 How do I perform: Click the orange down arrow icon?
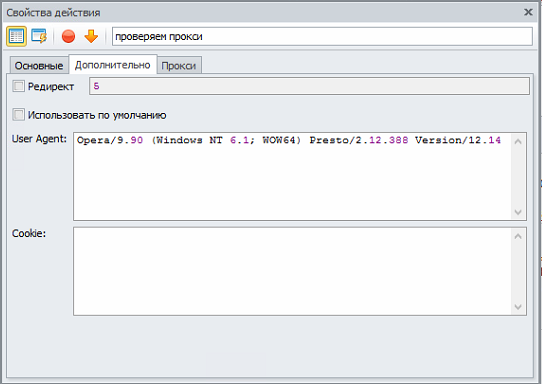(91, 36)
